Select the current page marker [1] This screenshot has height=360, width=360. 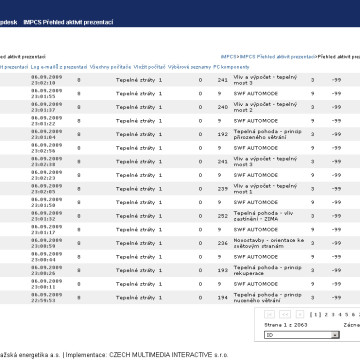click(315, 314)
